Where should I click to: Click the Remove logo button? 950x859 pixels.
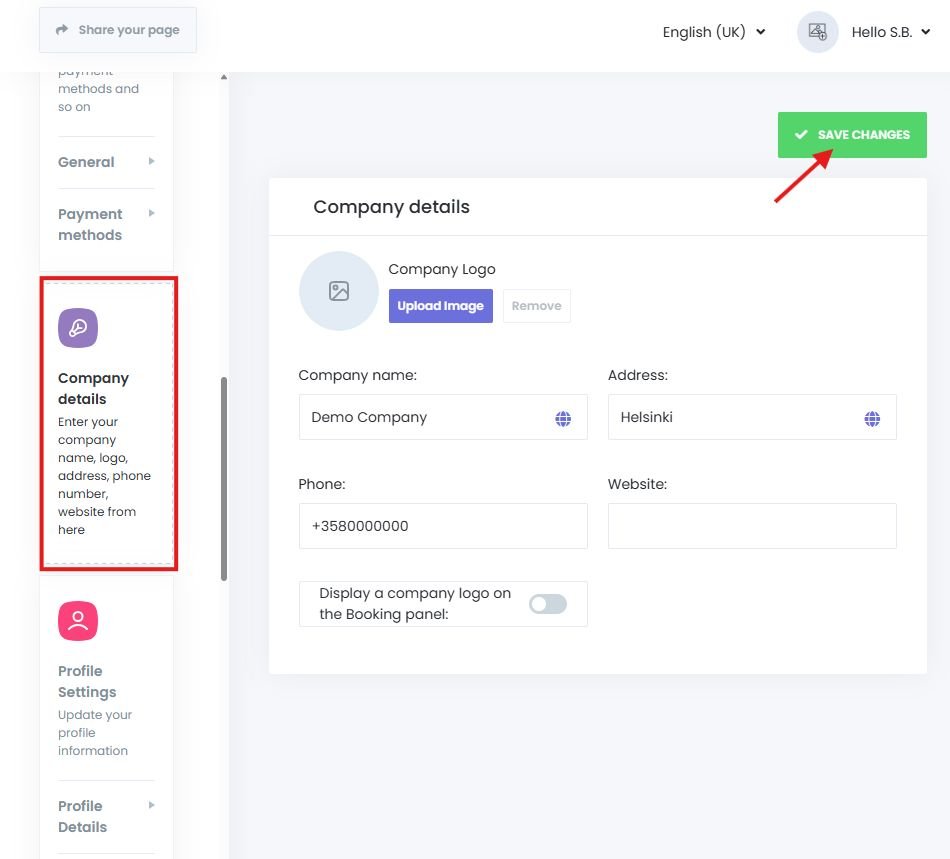(536, 306)
